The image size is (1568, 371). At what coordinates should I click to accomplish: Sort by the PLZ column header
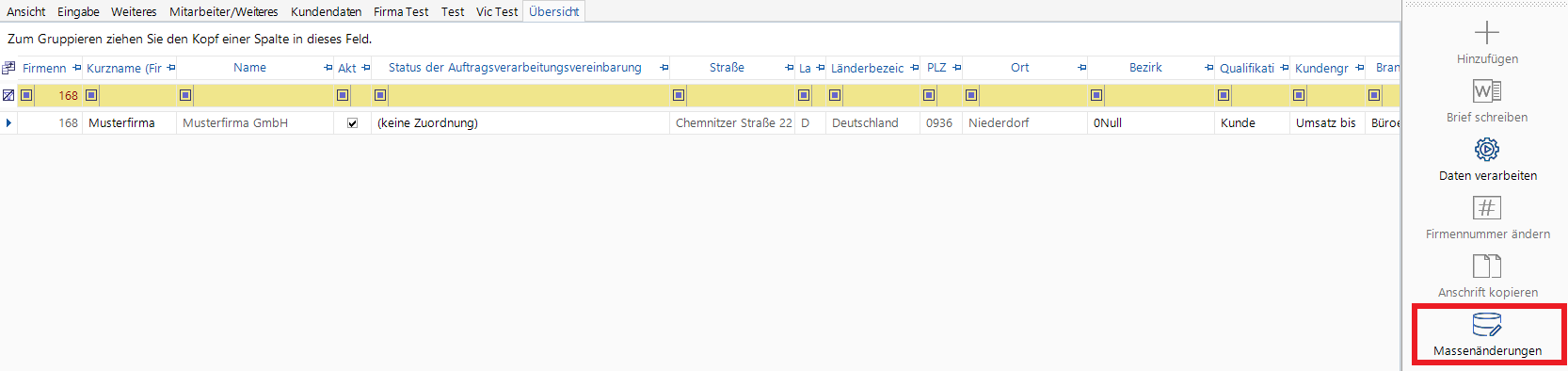936,68
